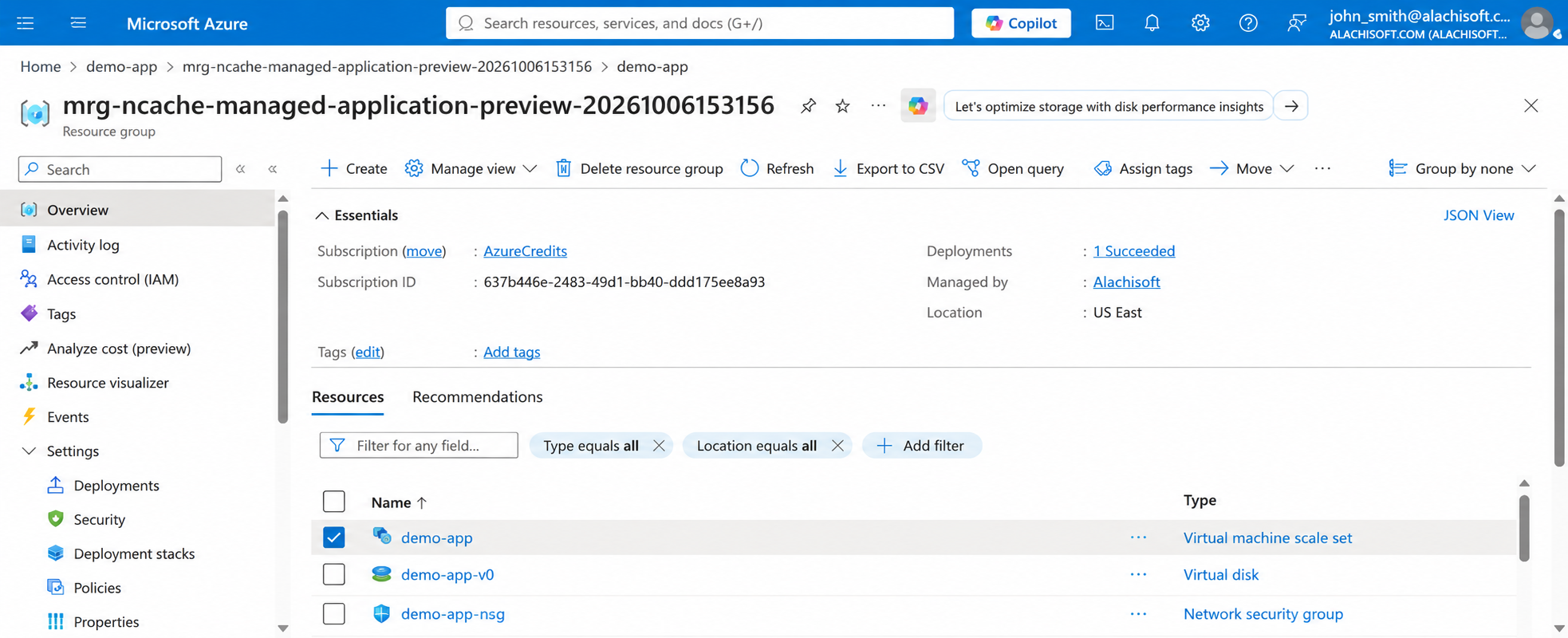Click the Add filter button

point(921,446)
